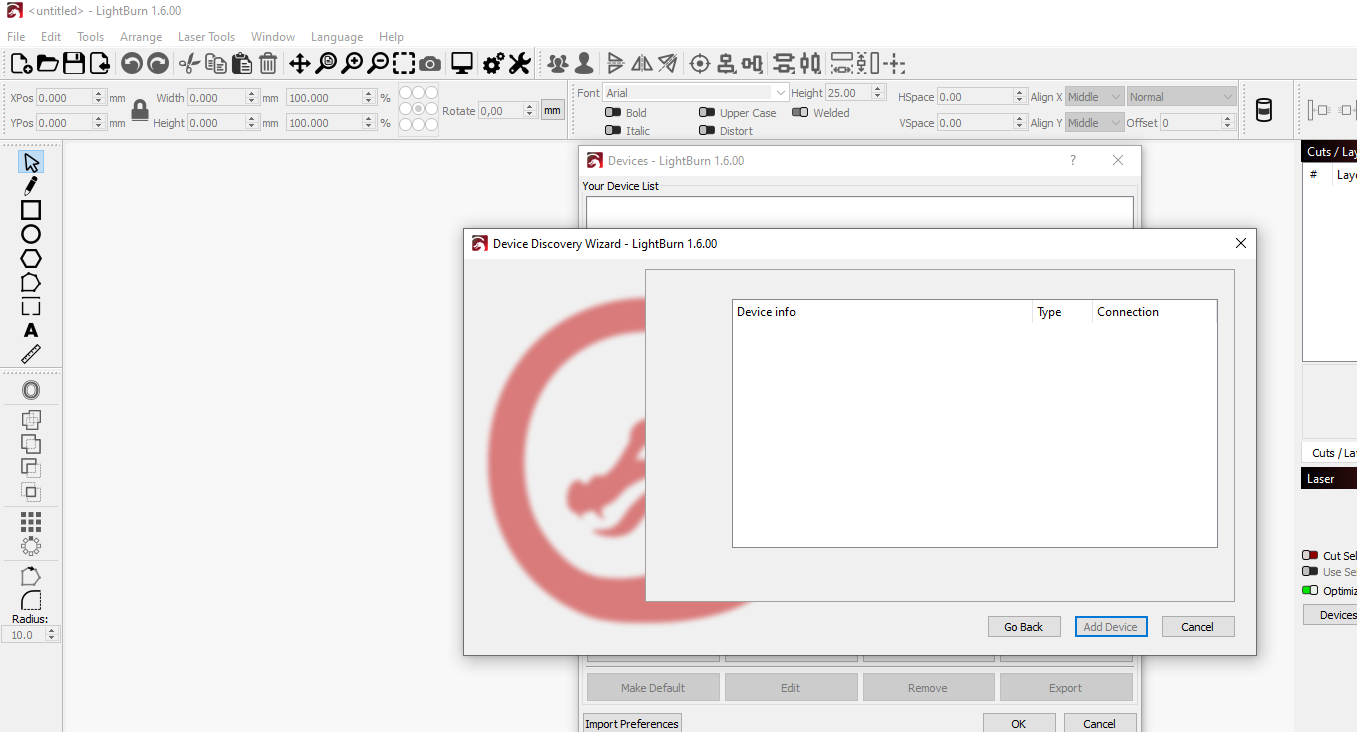Select the Polygon hexagon tool
Screen dimensions: 1357x732
pos(31,258)
